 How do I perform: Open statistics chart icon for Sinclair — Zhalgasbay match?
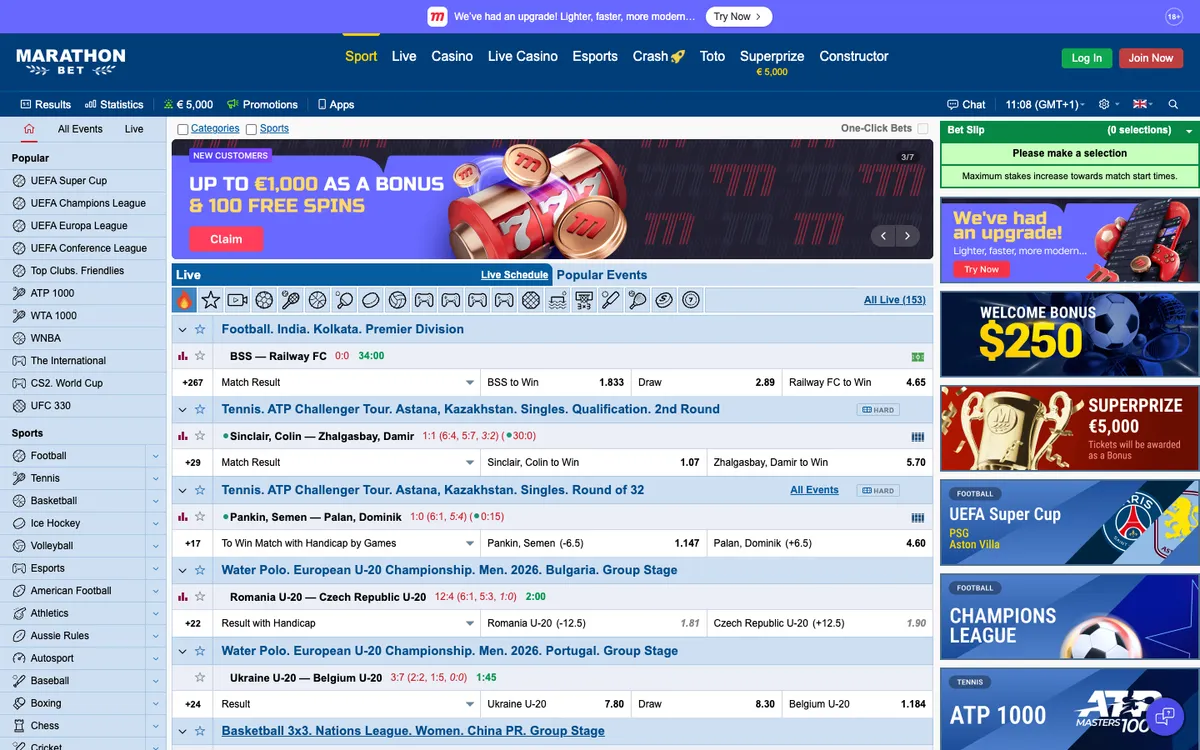pyautogui.click(x=183, y=436)
